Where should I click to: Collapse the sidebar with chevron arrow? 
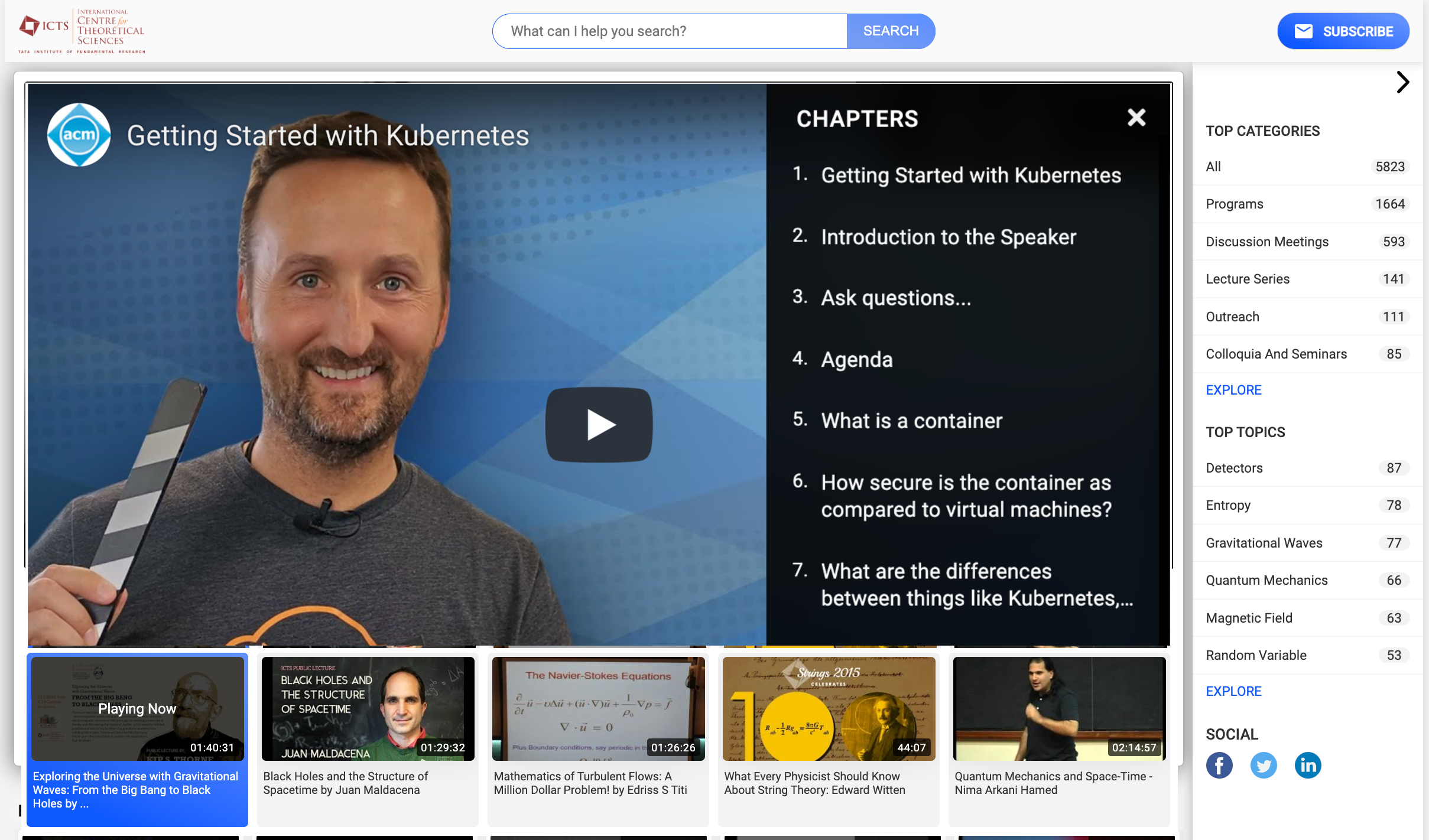point(1402,82)
